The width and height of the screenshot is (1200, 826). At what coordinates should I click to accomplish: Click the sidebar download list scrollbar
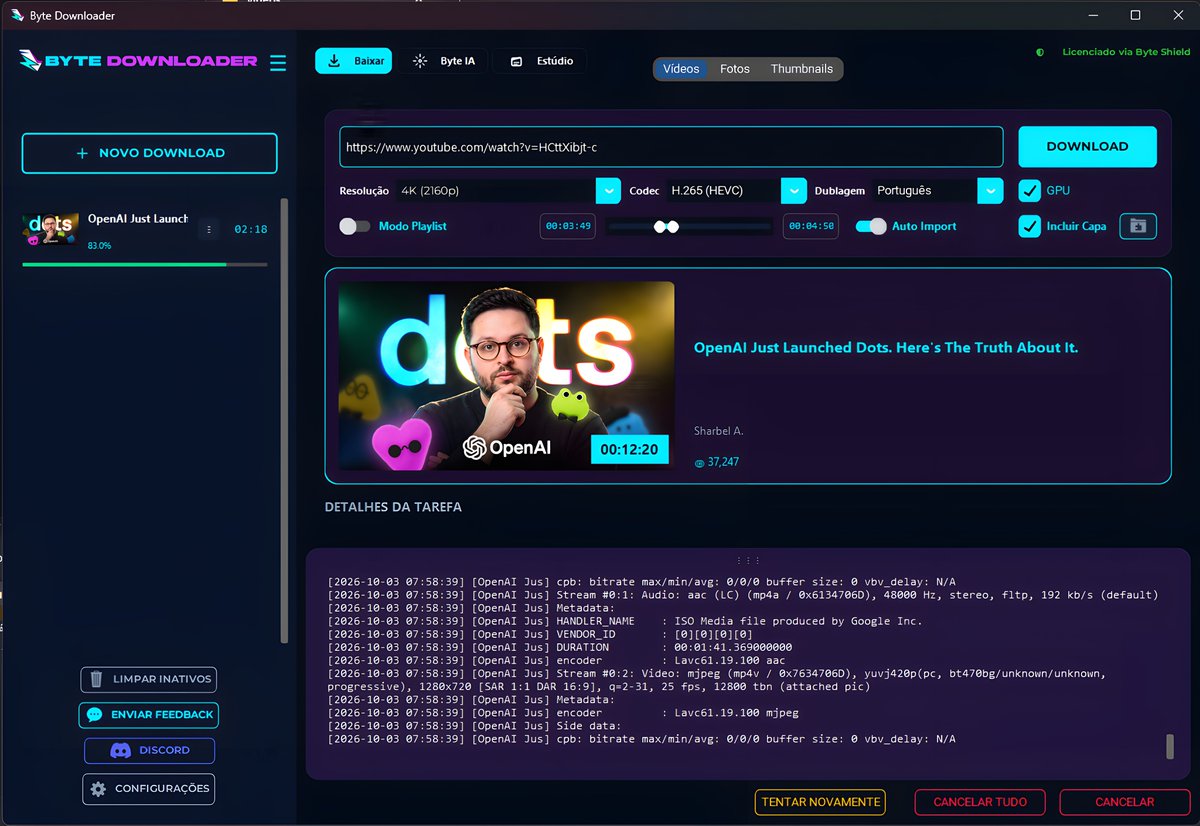click(x=284, y=420)
